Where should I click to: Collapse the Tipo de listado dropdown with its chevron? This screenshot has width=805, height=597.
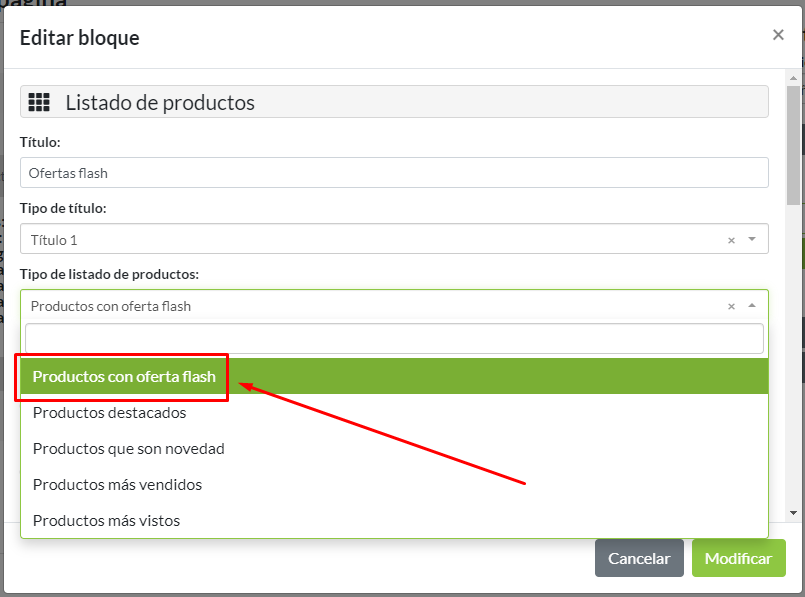point(753,306)
